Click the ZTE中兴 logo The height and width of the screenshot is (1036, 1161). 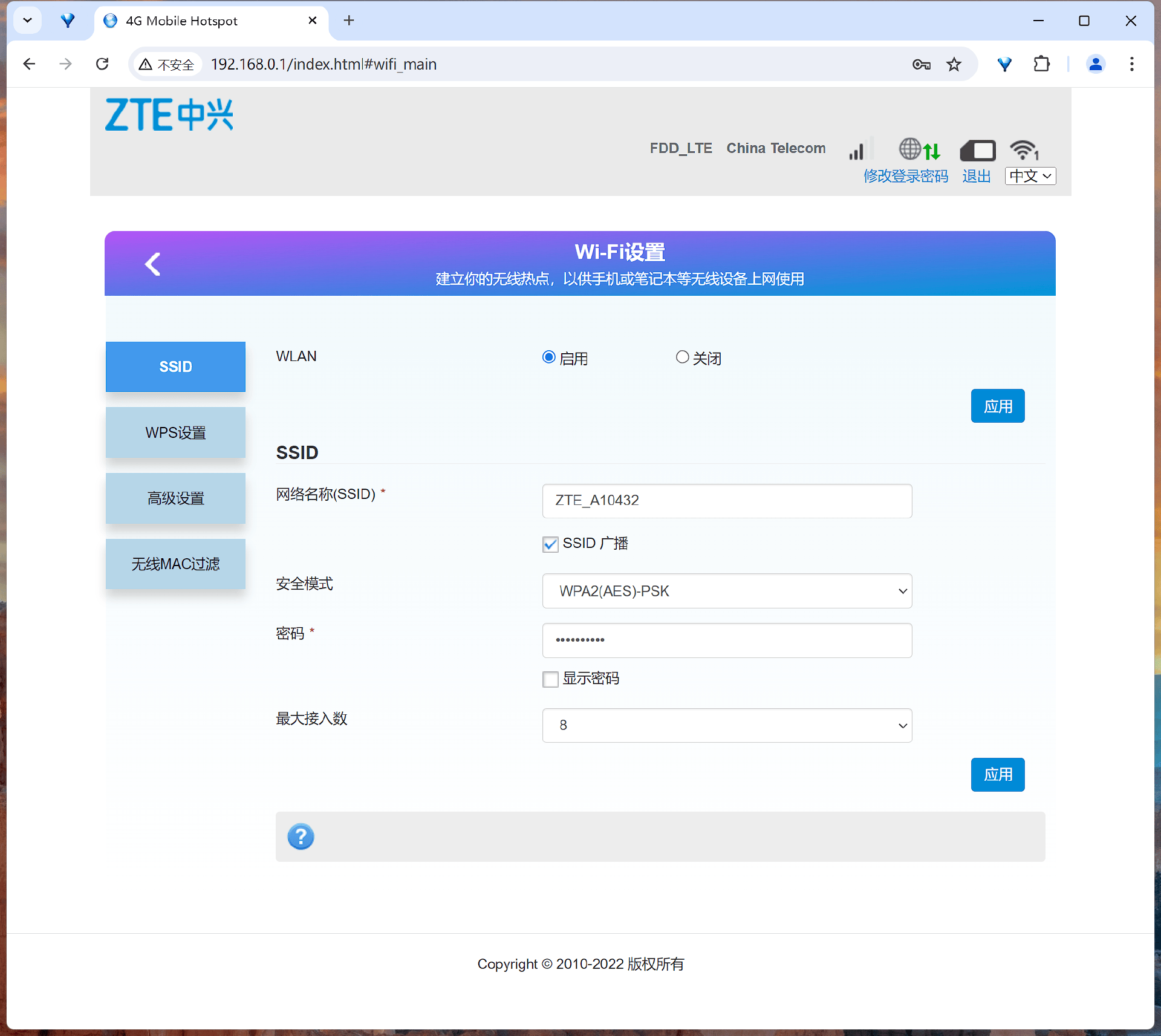(169, 114)
